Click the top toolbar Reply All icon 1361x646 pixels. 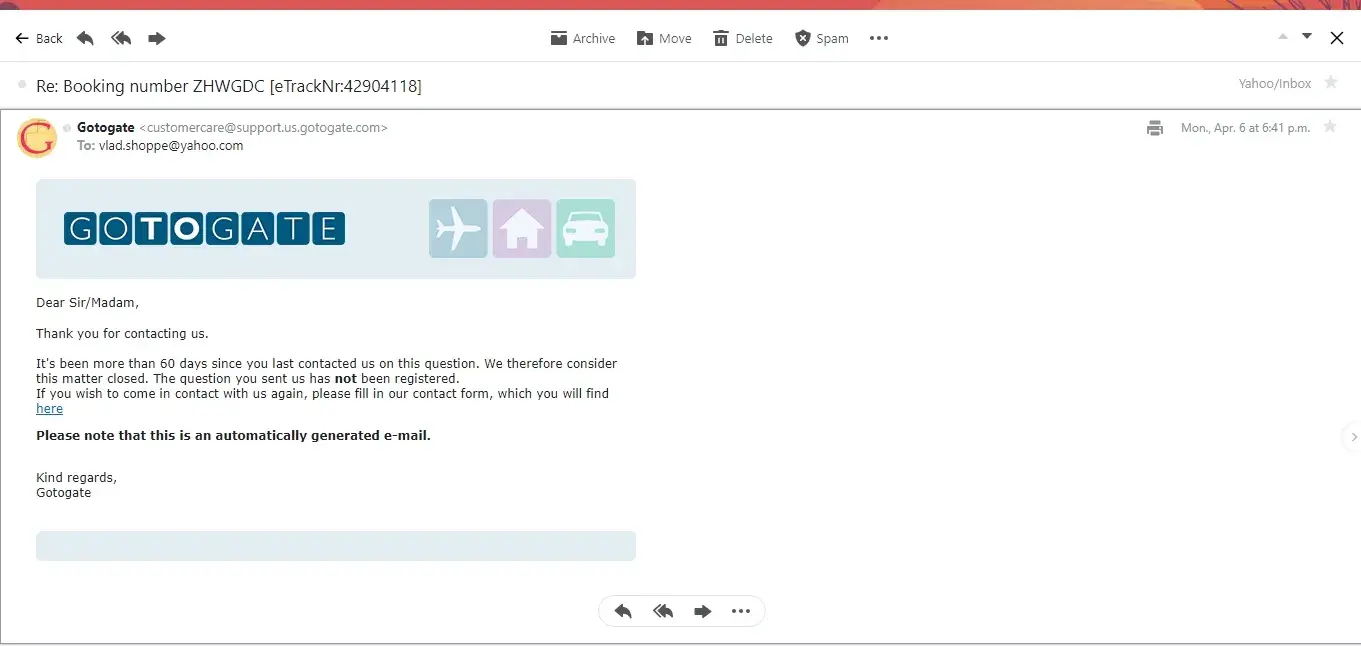121,38
